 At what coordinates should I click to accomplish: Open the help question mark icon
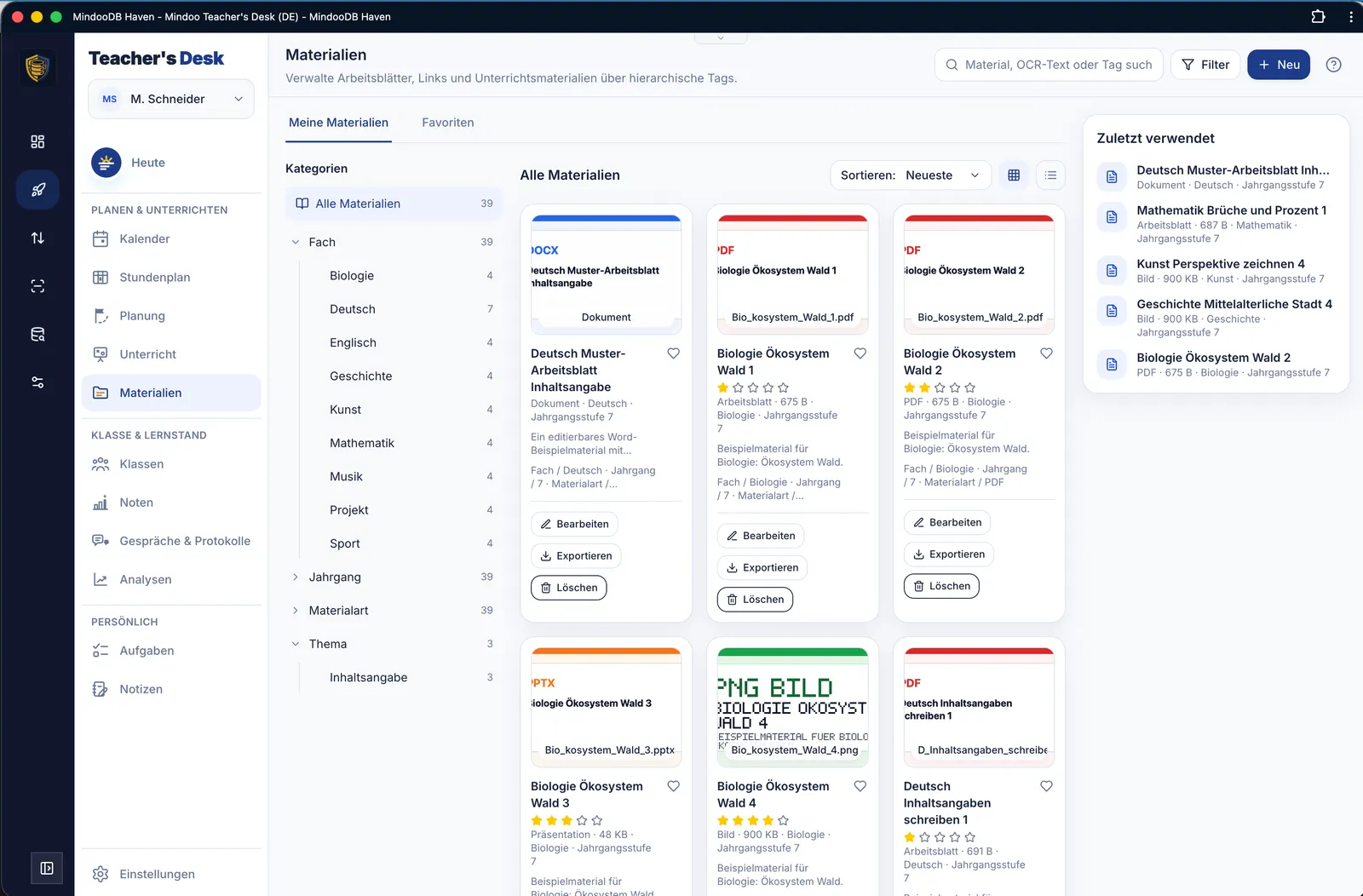(1334, 65)
